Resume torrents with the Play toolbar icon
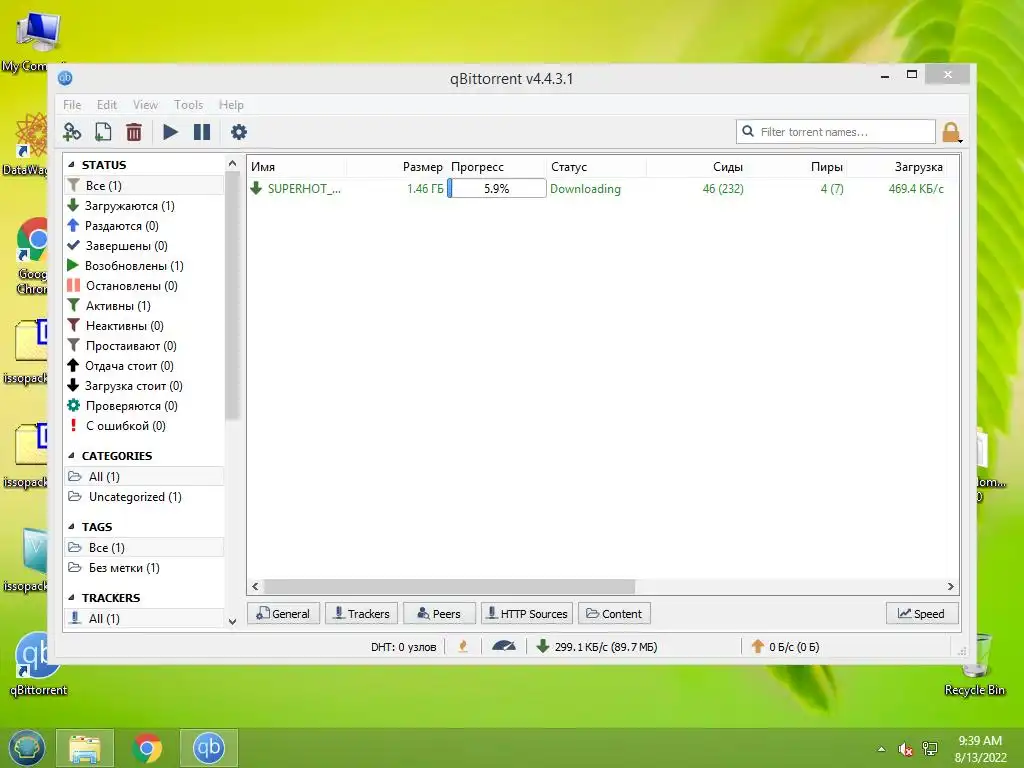Image resolution: width=1024 pixels, height=768 pixels. 170,133
